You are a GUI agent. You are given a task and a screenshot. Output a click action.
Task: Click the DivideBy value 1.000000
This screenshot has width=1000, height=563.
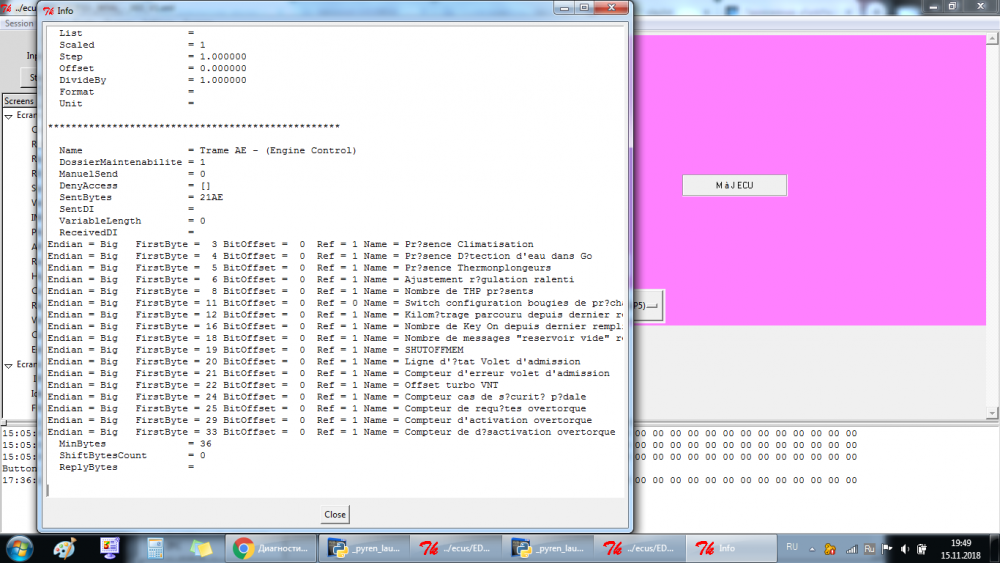click(223, 80)
